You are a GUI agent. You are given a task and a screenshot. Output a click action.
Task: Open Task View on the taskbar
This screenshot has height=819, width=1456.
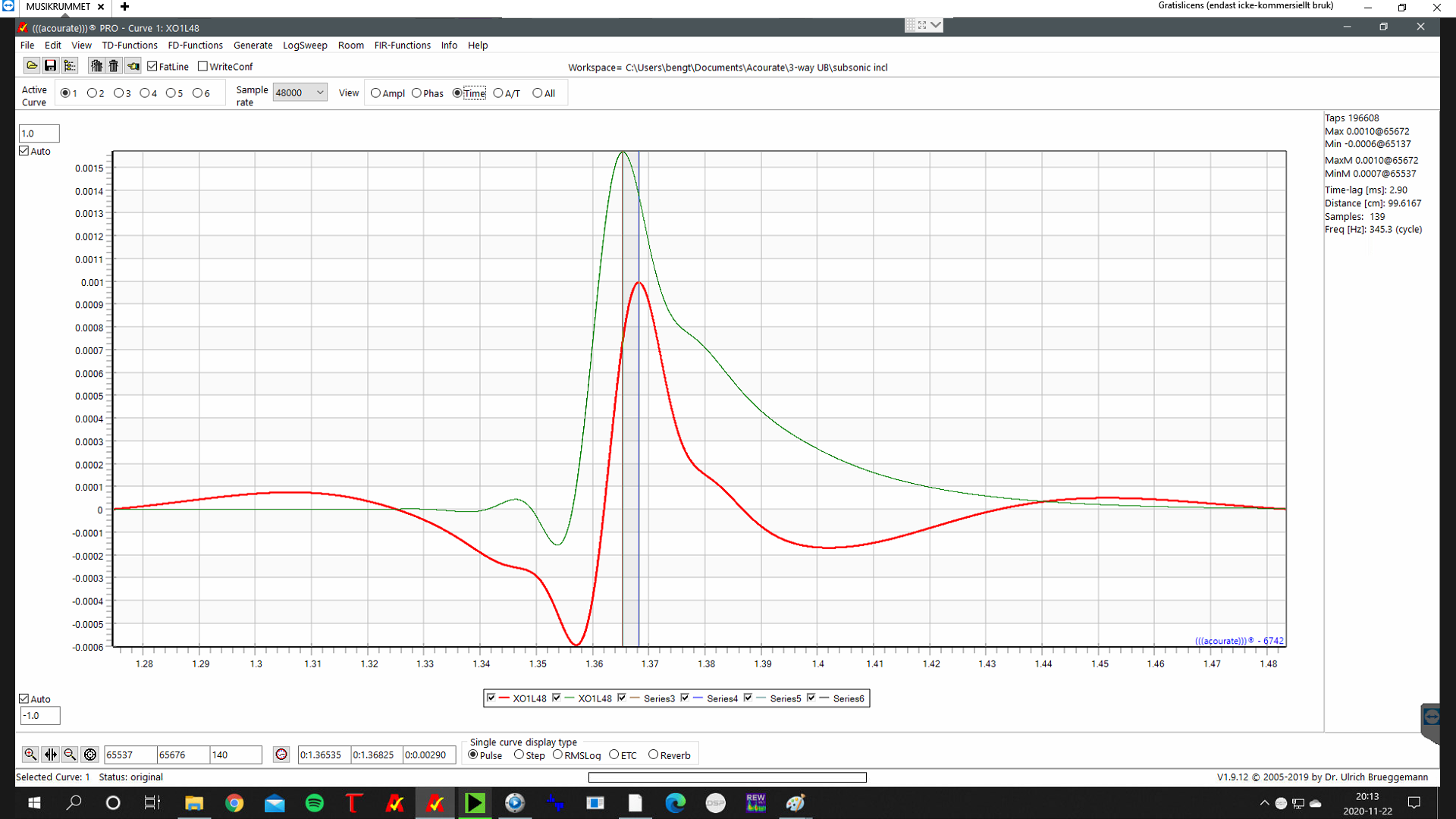click(152, 803)
